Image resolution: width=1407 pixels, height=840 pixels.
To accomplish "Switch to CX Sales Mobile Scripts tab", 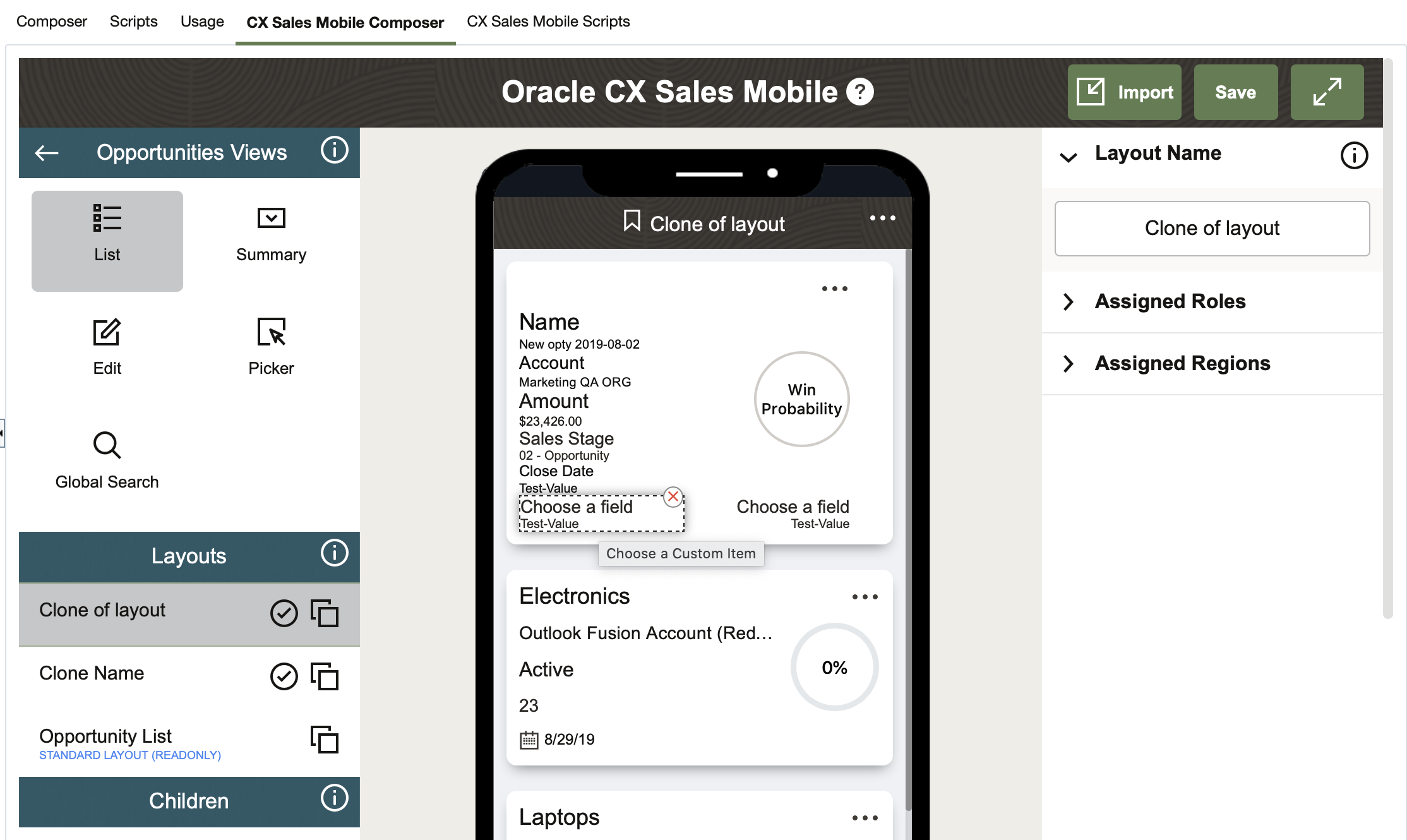I will coord(548,21).
